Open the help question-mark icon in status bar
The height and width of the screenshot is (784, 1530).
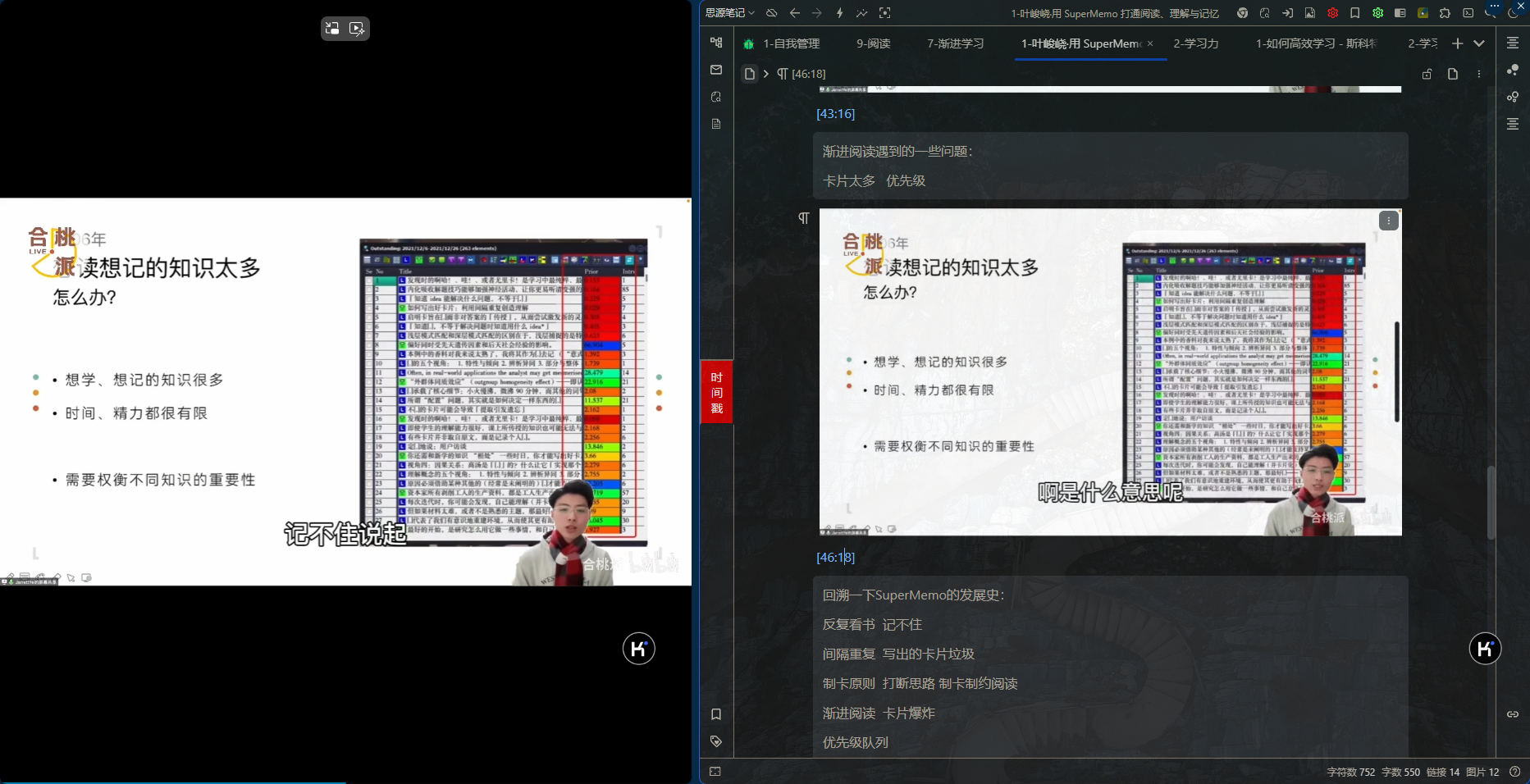pos(1514,772)
